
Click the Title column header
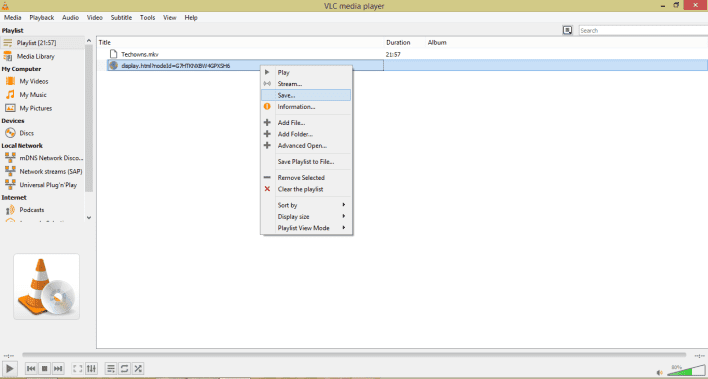[240, 42]
